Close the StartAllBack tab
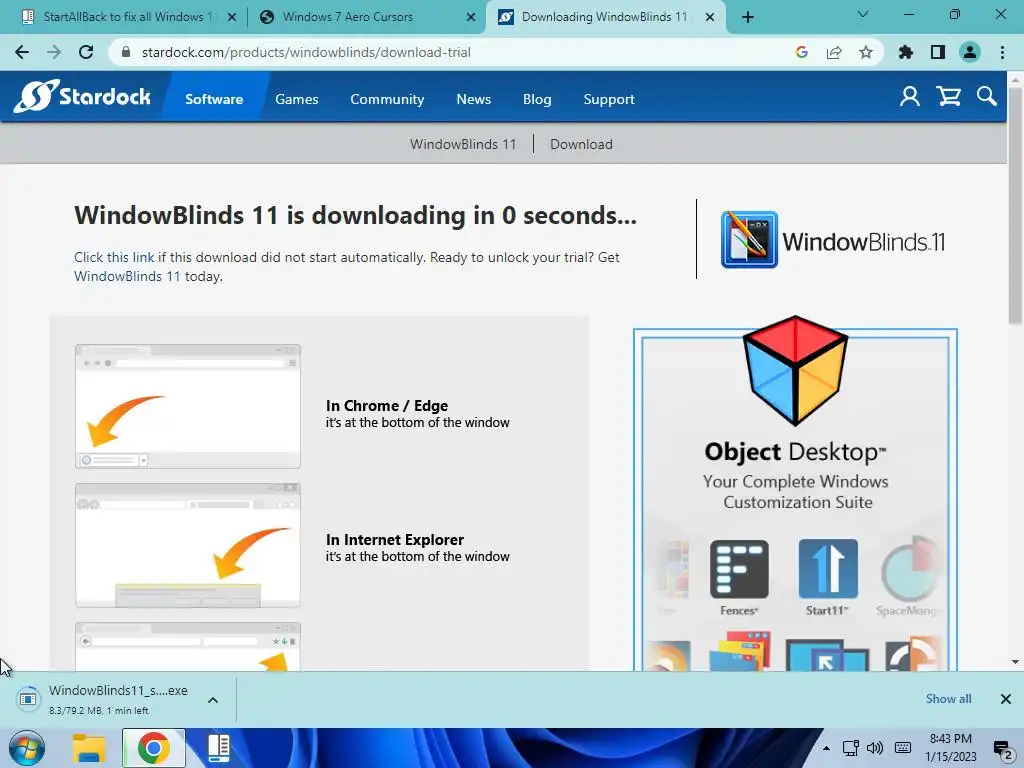The height and width of the screenshot is (768, 1024). (232, 18)
